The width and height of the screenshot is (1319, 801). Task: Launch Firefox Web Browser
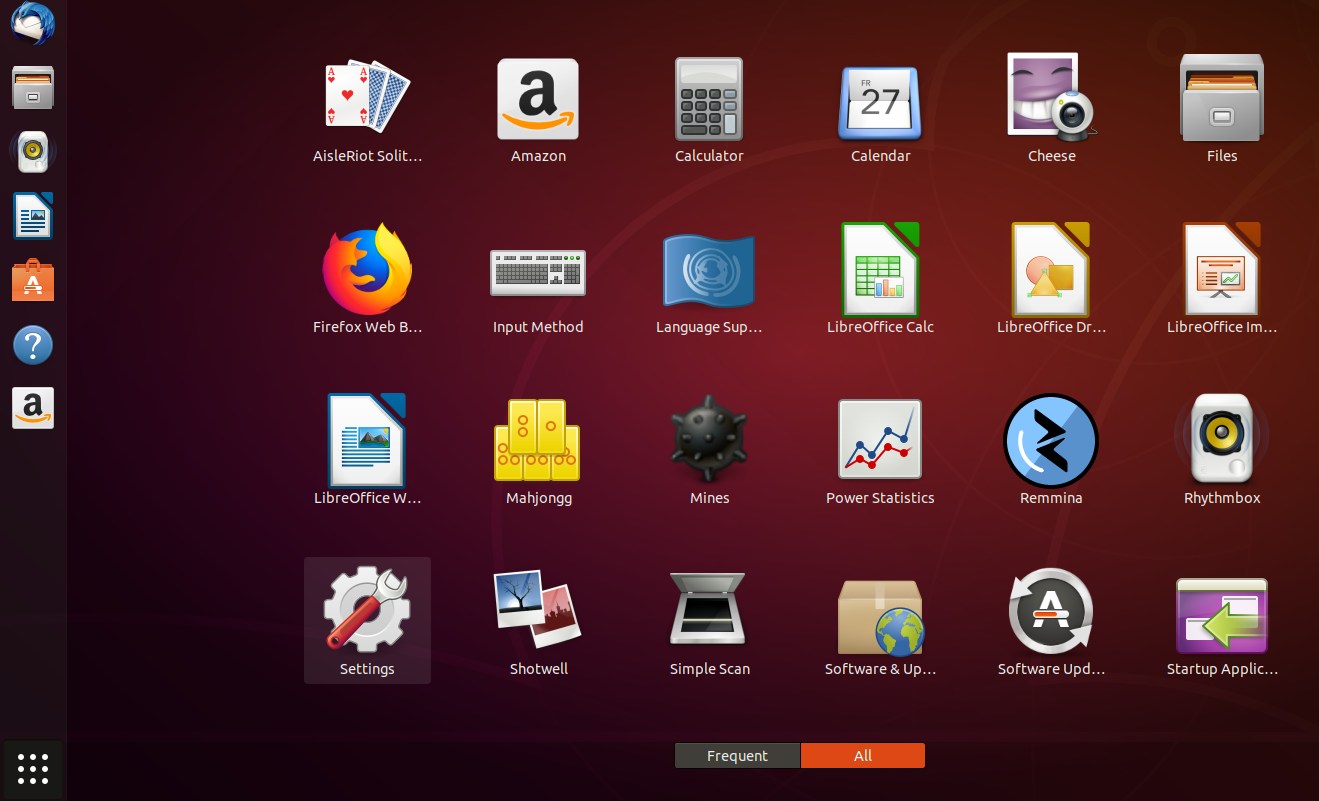367,279
